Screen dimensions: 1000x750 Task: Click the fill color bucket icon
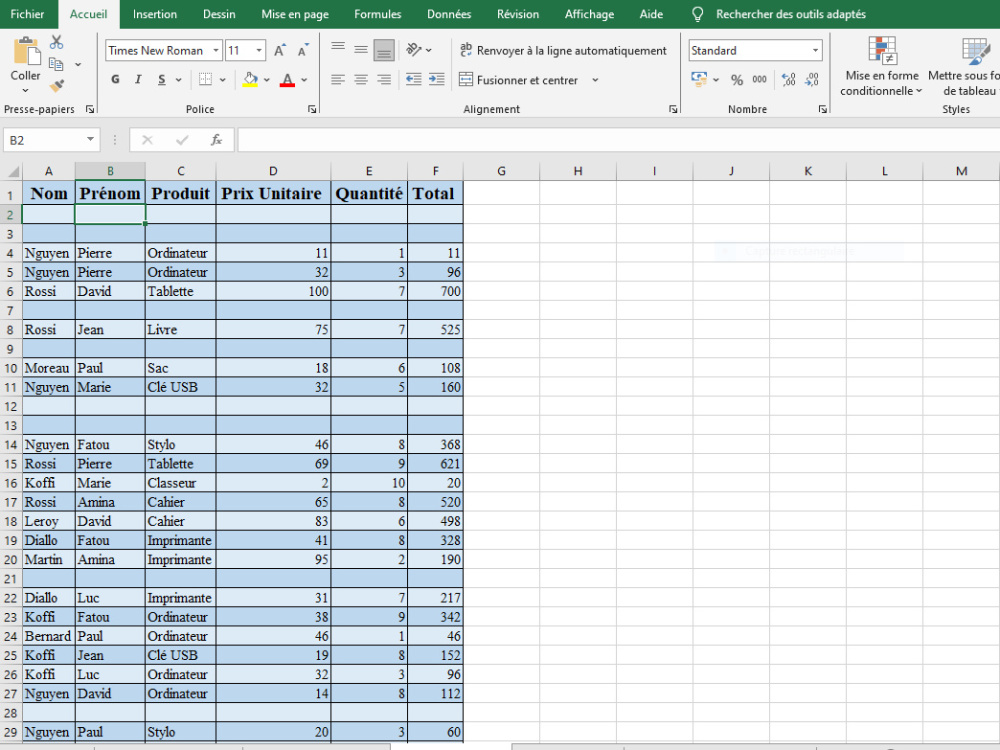coord(250,80)
